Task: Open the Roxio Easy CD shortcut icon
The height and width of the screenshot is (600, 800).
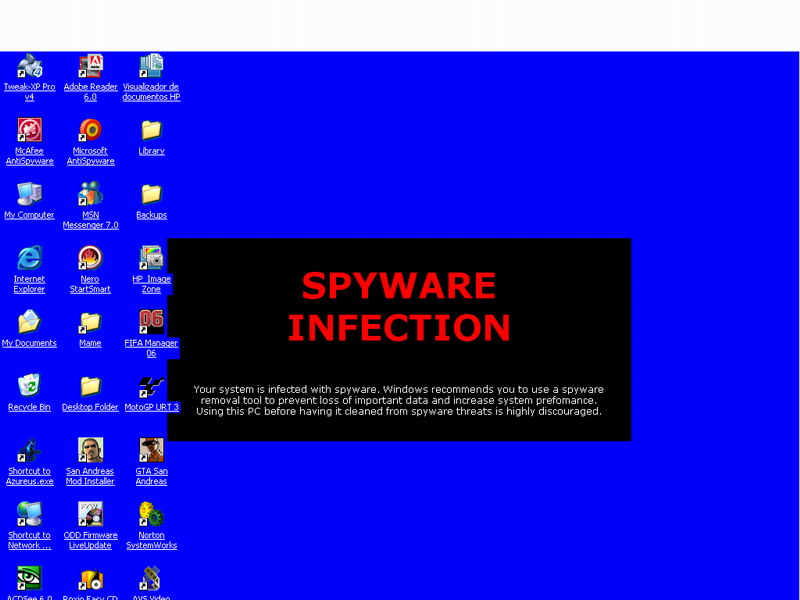Action: pyautogui.click(x=90, y=578)
